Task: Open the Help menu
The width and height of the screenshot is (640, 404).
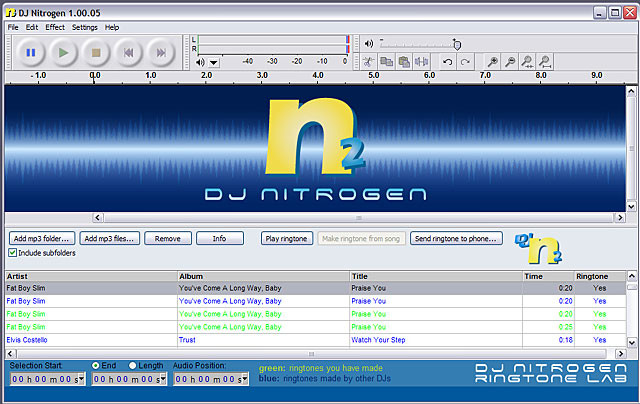Action: tap(112, 27)
